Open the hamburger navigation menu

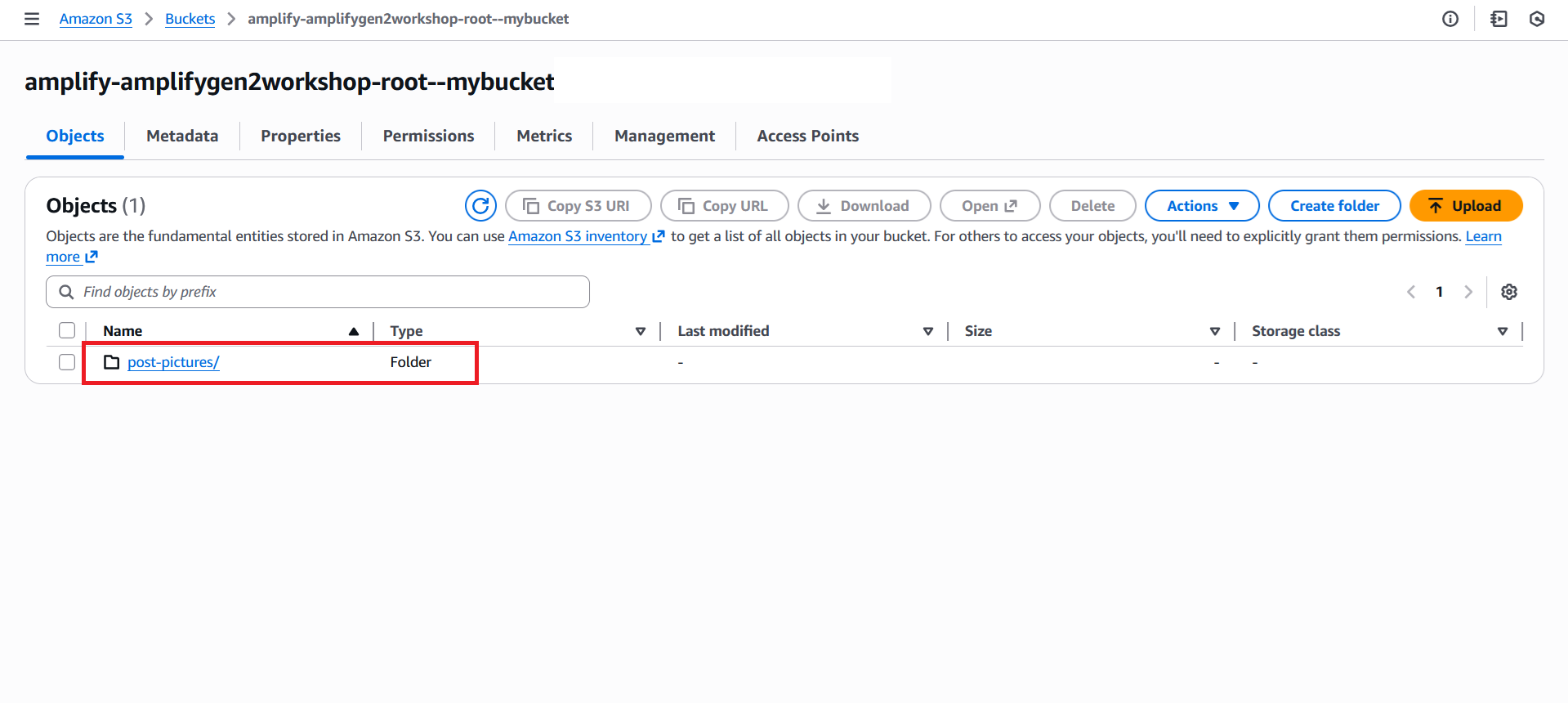click(x=32, y=19)
